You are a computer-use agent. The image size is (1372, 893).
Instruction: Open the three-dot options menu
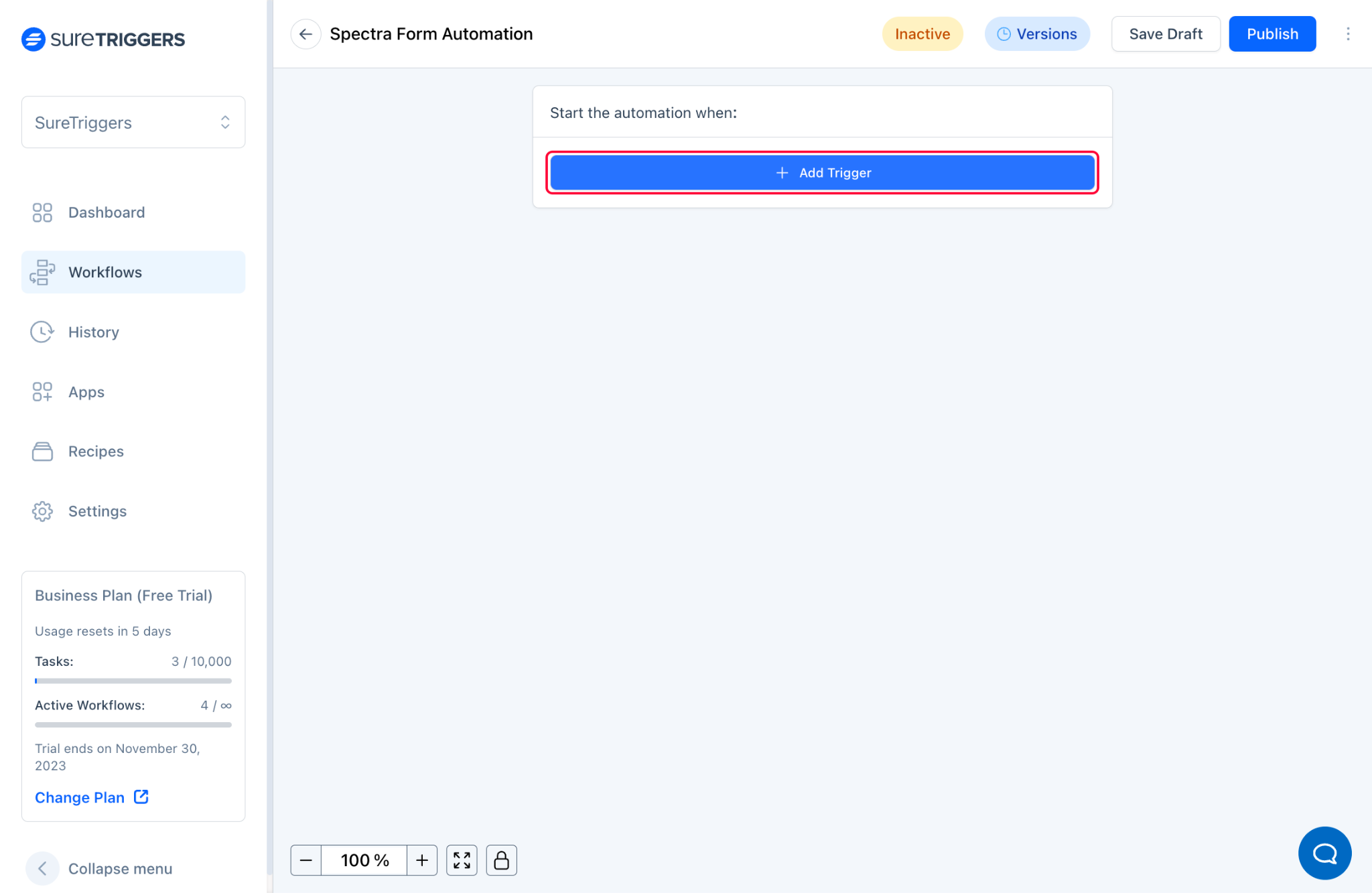point(1349,33)
